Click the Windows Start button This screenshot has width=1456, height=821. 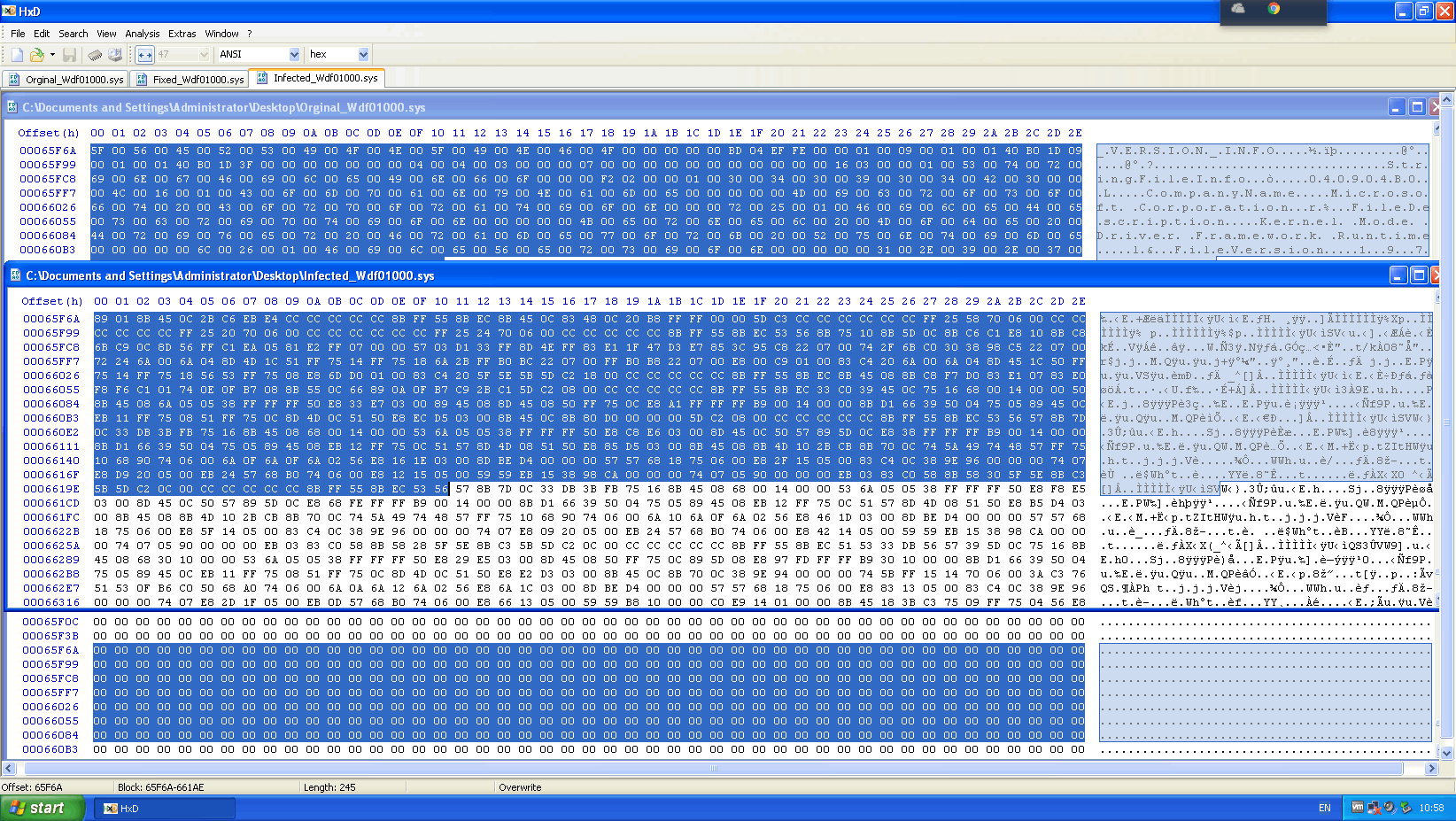point(43,808)
